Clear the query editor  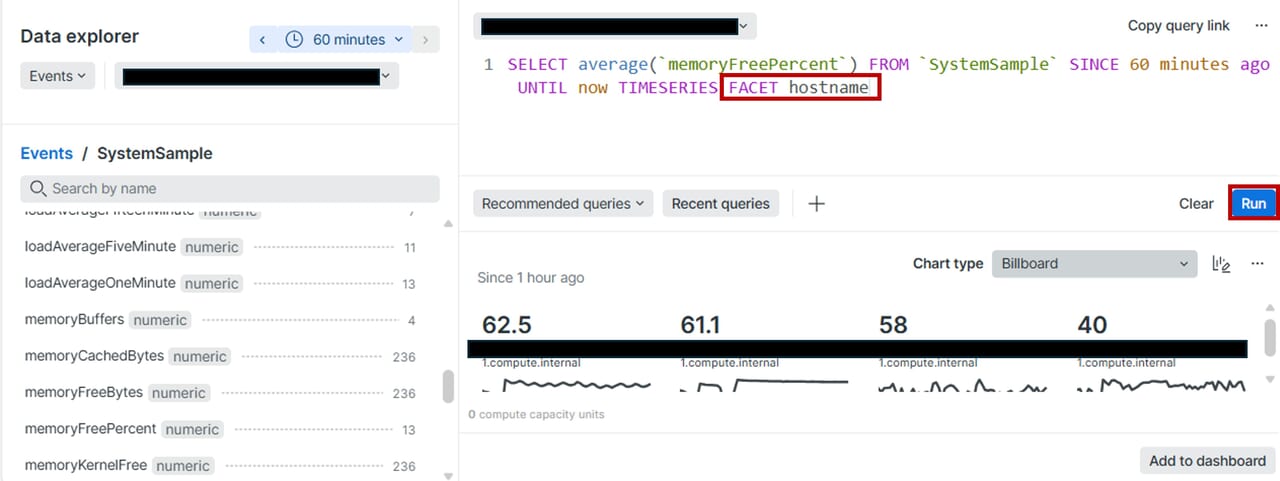(x=1195, y=204)
